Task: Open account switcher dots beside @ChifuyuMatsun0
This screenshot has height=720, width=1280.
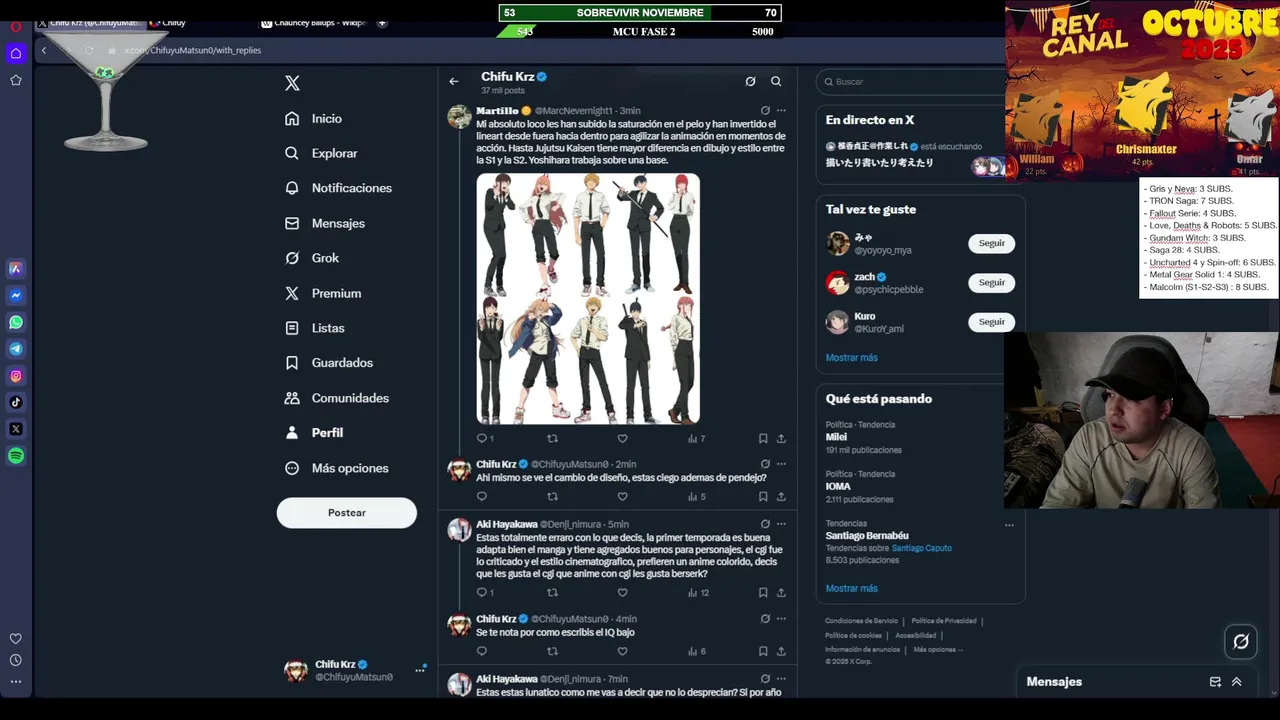Action: pyautogui.click(x=420, y=670)
